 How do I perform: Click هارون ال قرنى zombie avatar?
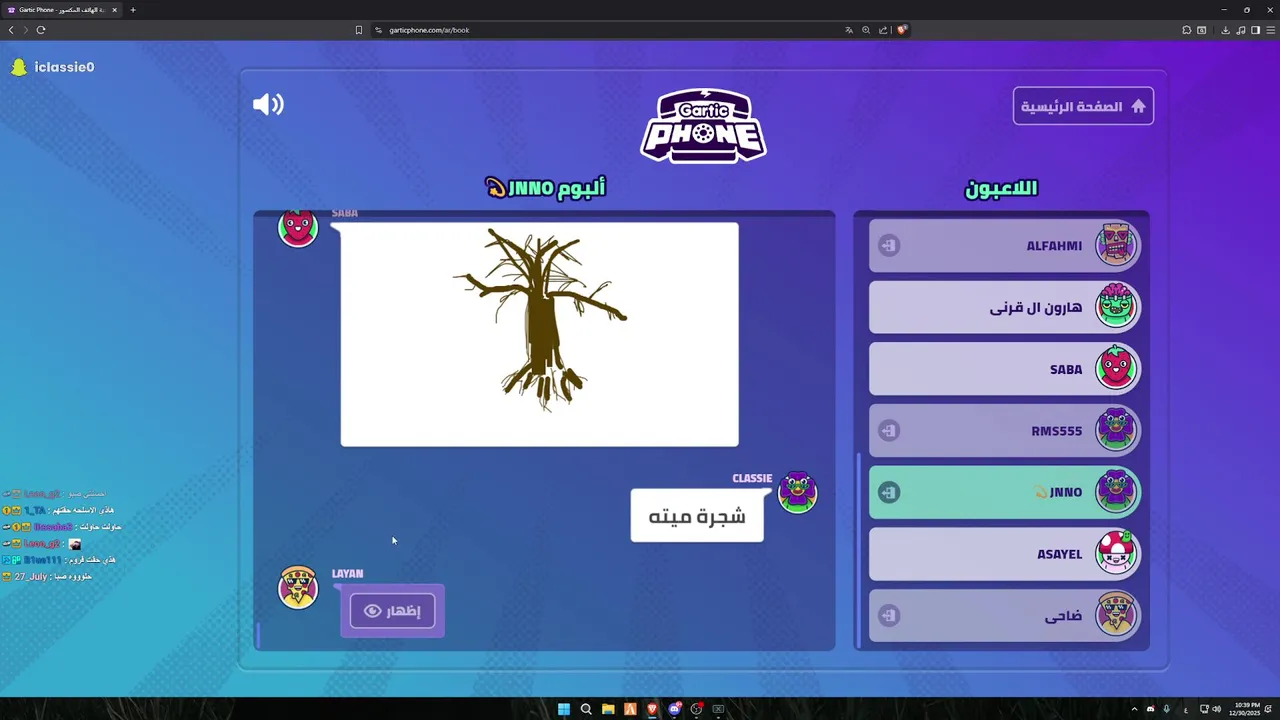pyautogui.click(x=1116, y=306)
